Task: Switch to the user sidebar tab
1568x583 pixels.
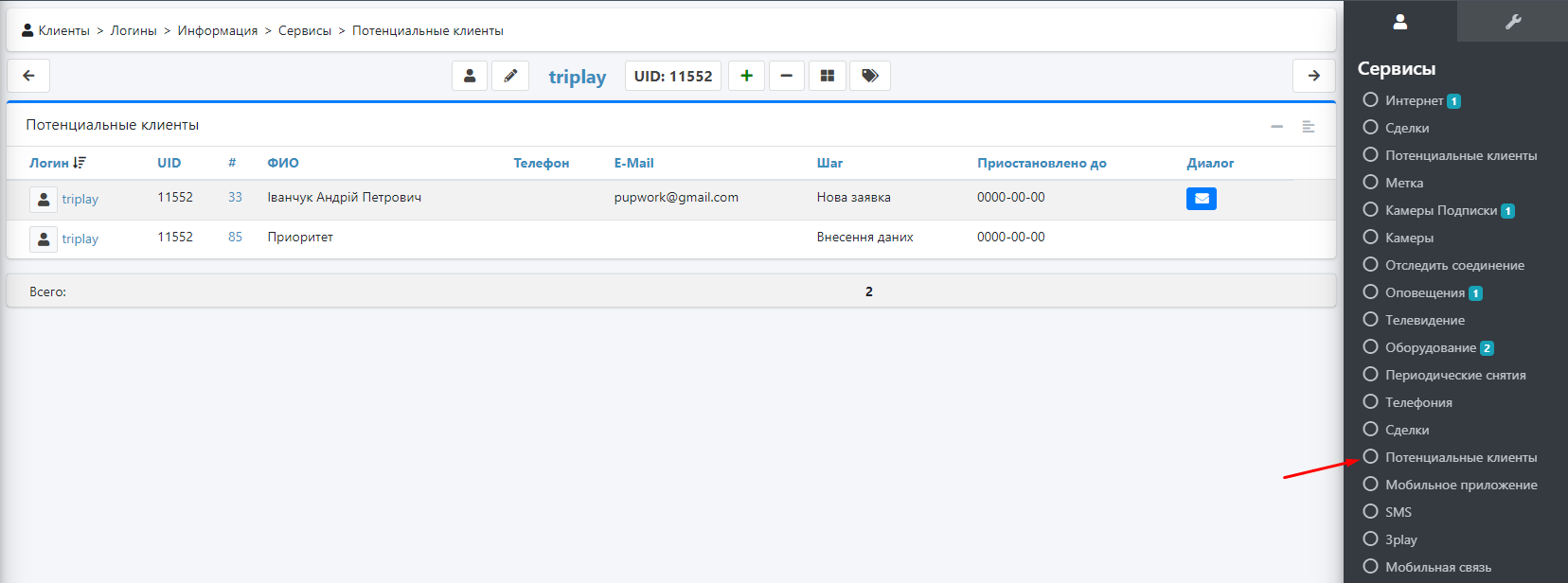Action: click(x=1399, y=22)
